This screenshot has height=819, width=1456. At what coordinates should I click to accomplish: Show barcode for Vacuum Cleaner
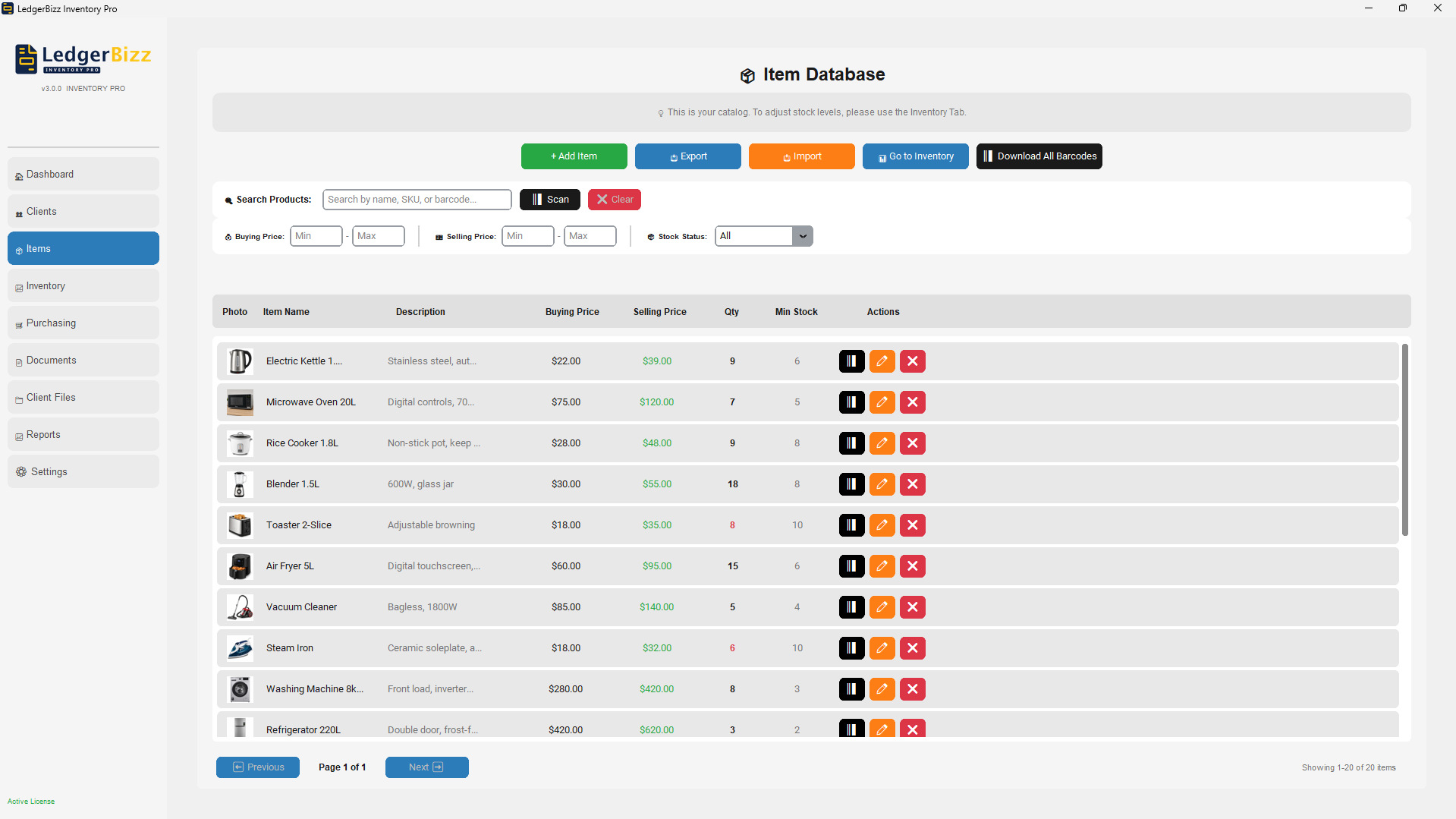[851, 607]
